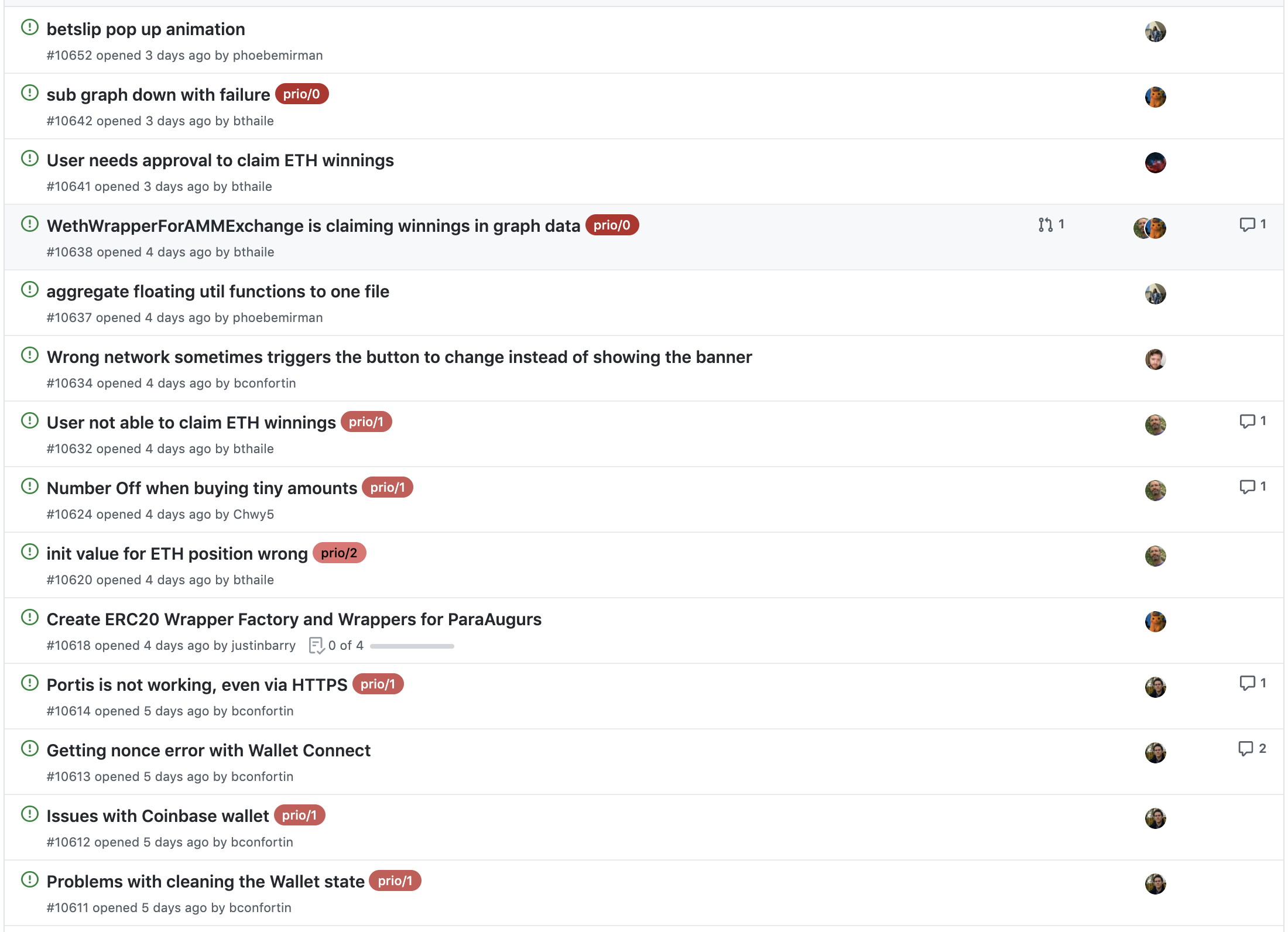The width and height of the screenshot is (1288, 932).
Task: Open issue User needs approval to claim ETH winnings
Action: pyautogui.click(x=220, y=160)
